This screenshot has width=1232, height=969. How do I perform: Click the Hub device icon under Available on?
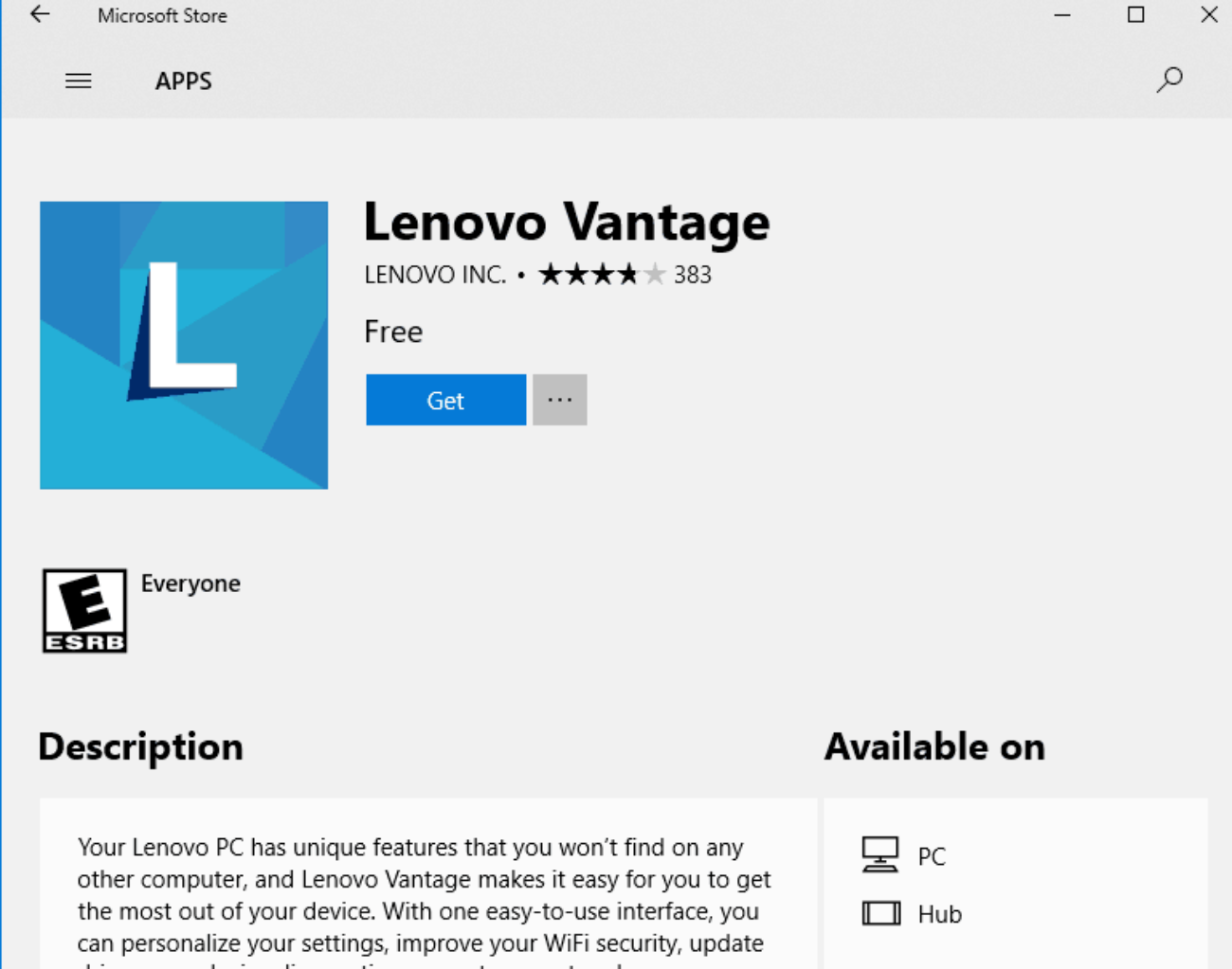879,912
